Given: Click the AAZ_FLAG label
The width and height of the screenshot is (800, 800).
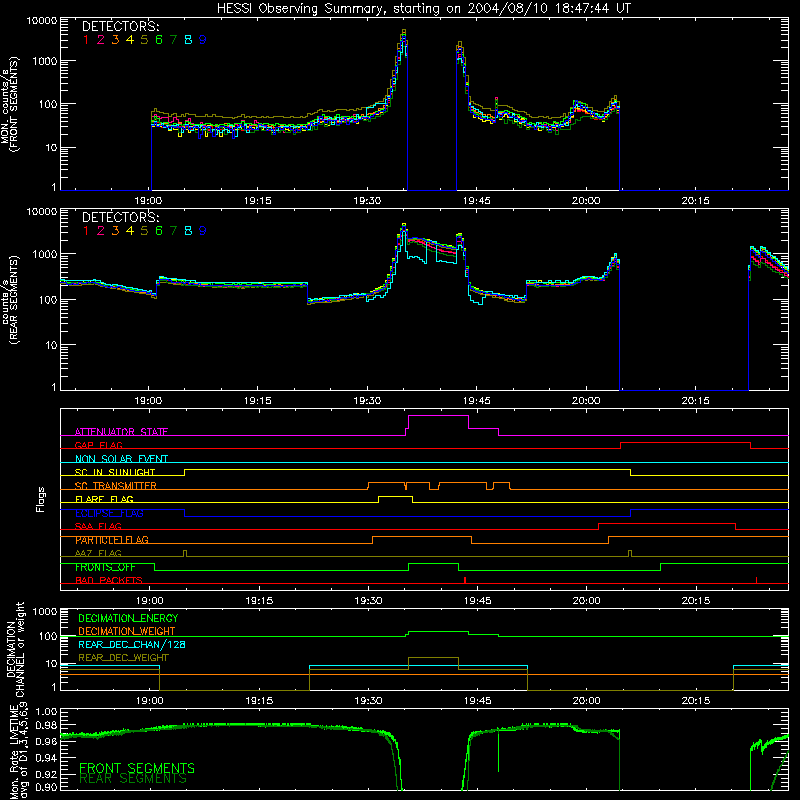Looking at the screenshot, I should (x=98, y=553).
